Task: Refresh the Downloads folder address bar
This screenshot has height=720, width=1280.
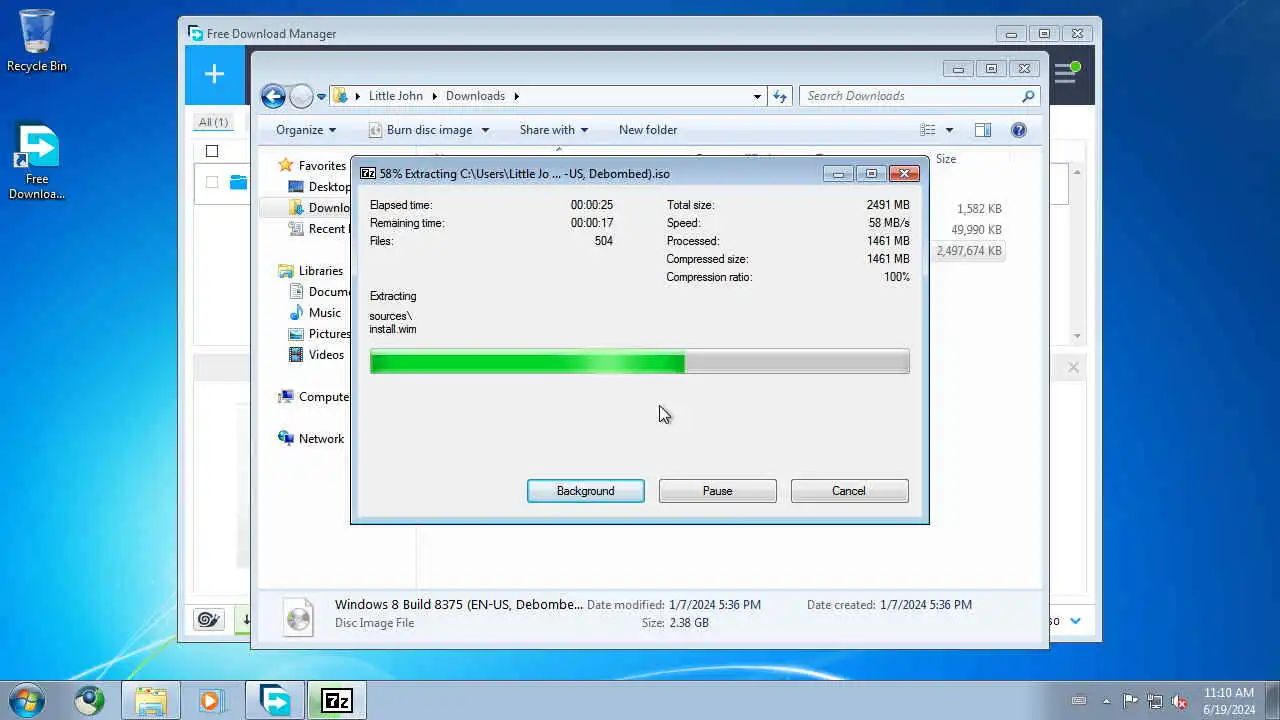Action: (780, 96)
